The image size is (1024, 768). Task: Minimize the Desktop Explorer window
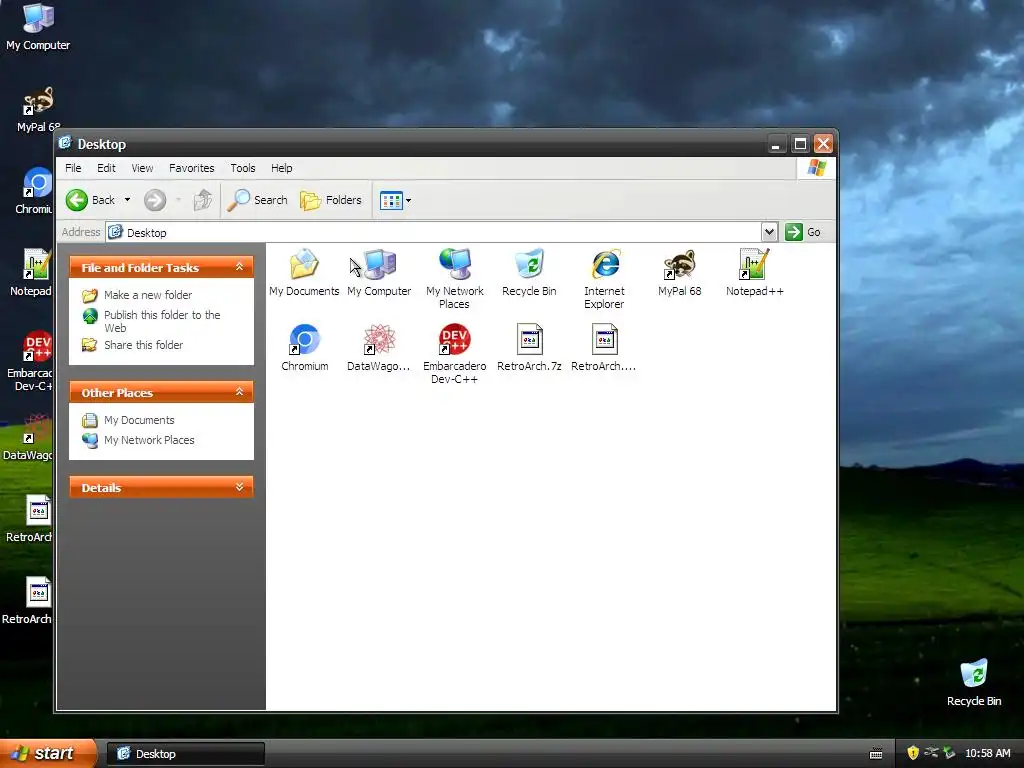point(776,144)
